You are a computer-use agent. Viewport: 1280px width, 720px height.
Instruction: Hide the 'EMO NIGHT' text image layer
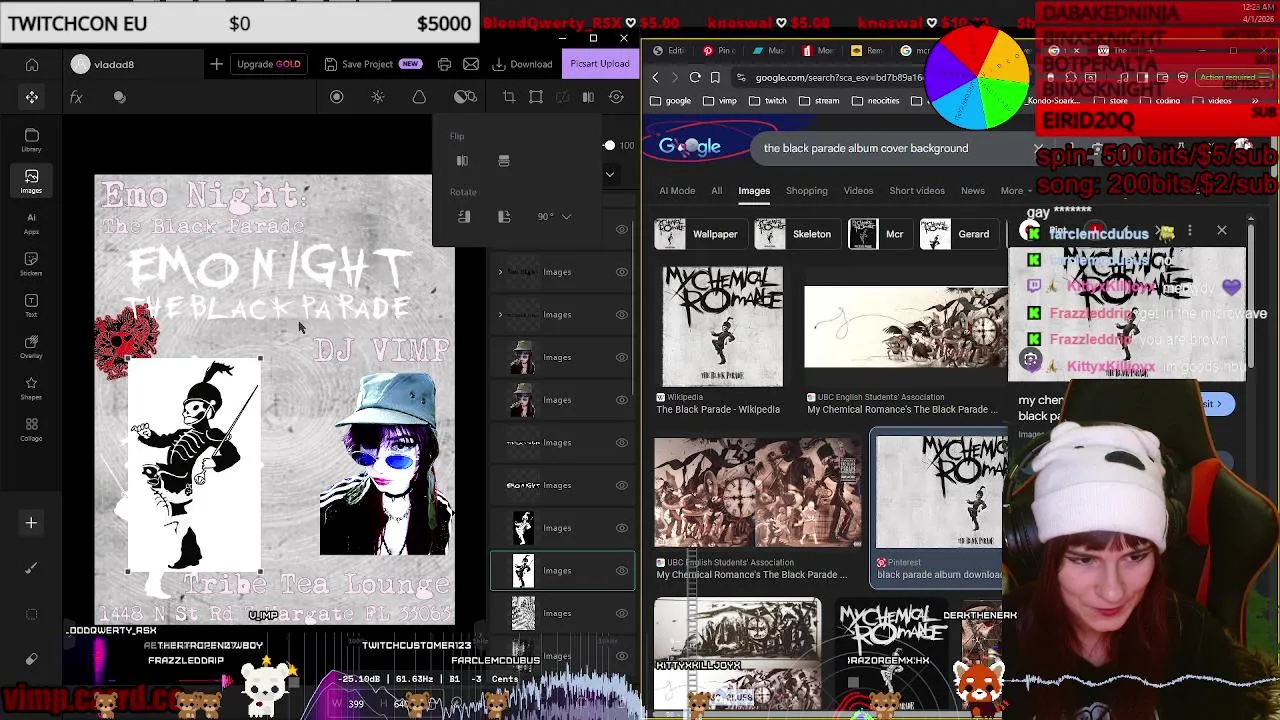pos(622,486)
